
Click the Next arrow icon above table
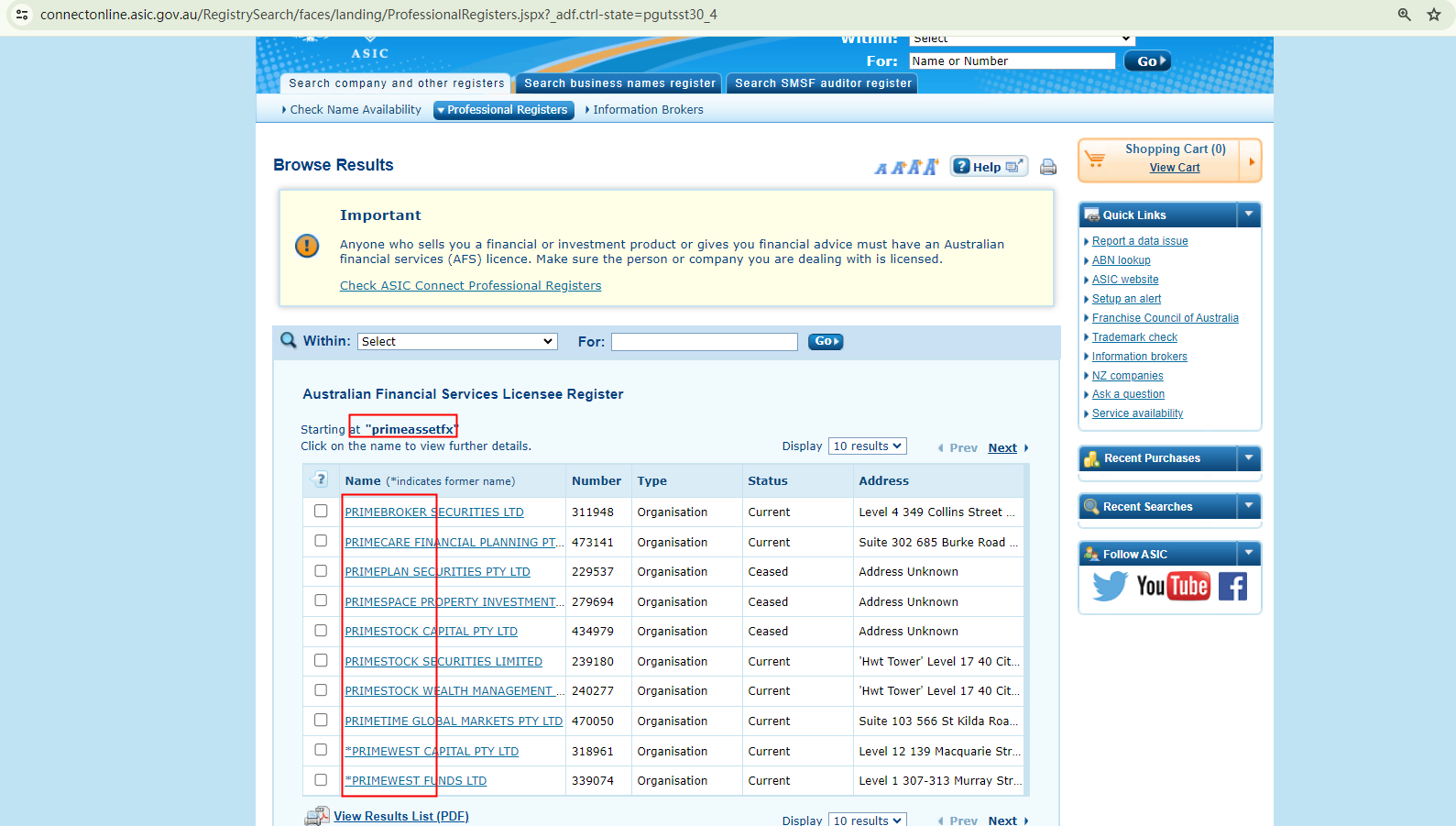[x=1026, y=448]
